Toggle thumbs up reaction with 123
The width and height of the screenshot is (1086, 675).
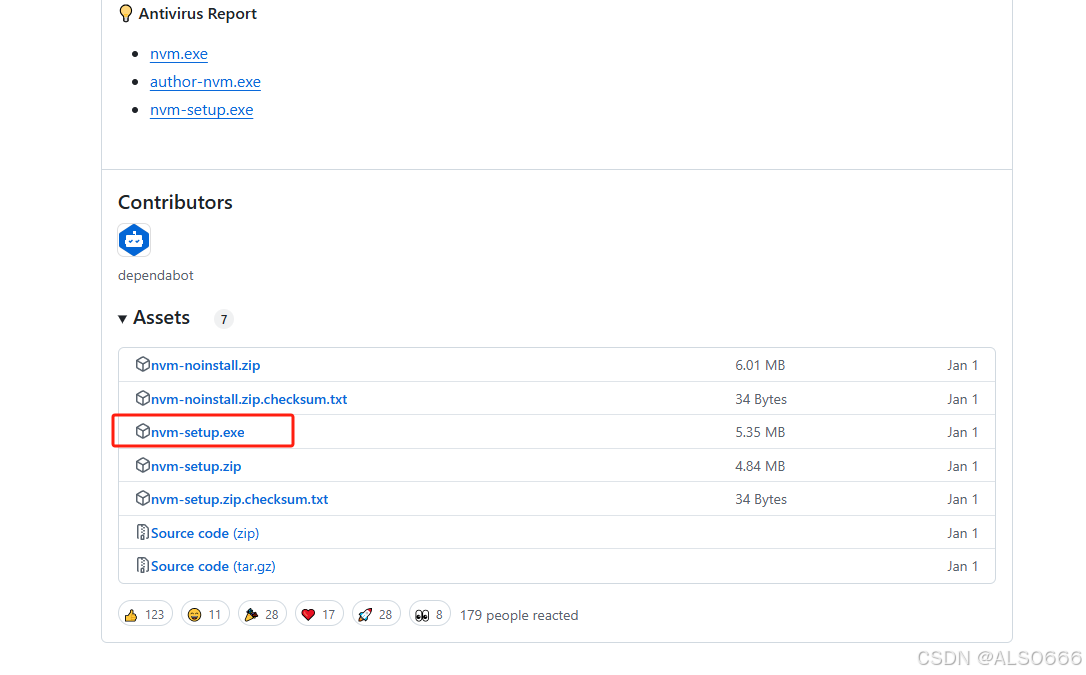point(145,615)
